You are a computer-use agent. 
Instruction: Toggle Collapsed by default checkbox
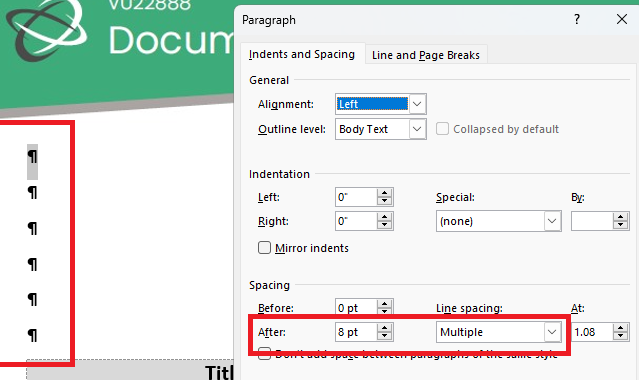pyautogui.click(x=442, y=129)
